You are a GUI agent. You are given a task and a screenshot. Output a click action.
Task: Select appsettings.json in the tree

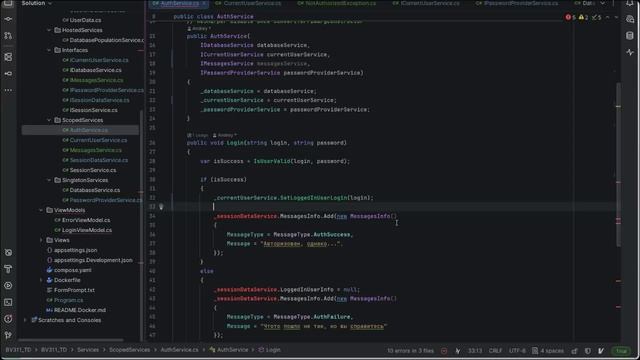[72, 250]
